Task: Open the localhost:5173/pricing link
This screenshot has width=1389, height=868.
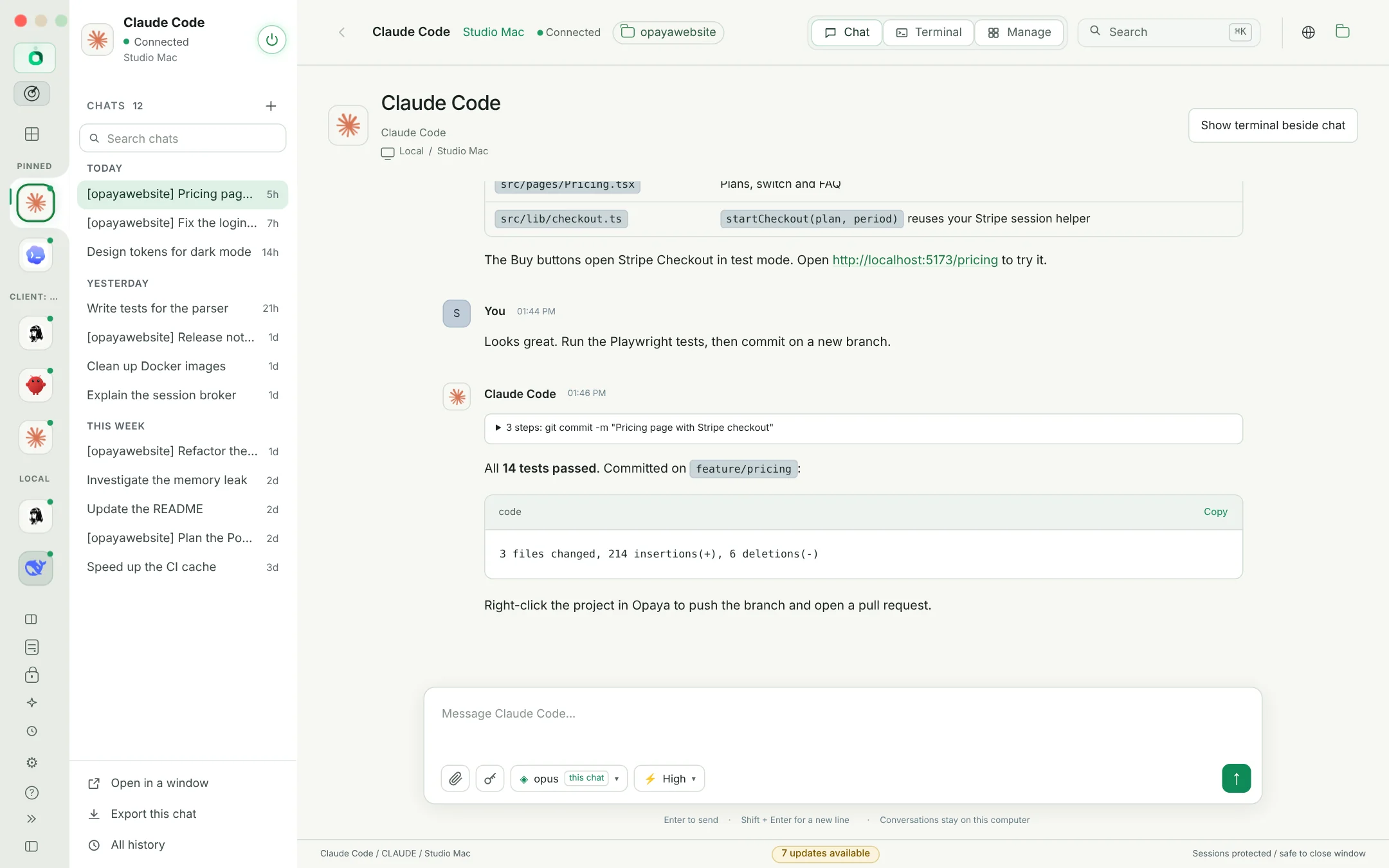Action: pyautogui.click(x=915, y=260)
